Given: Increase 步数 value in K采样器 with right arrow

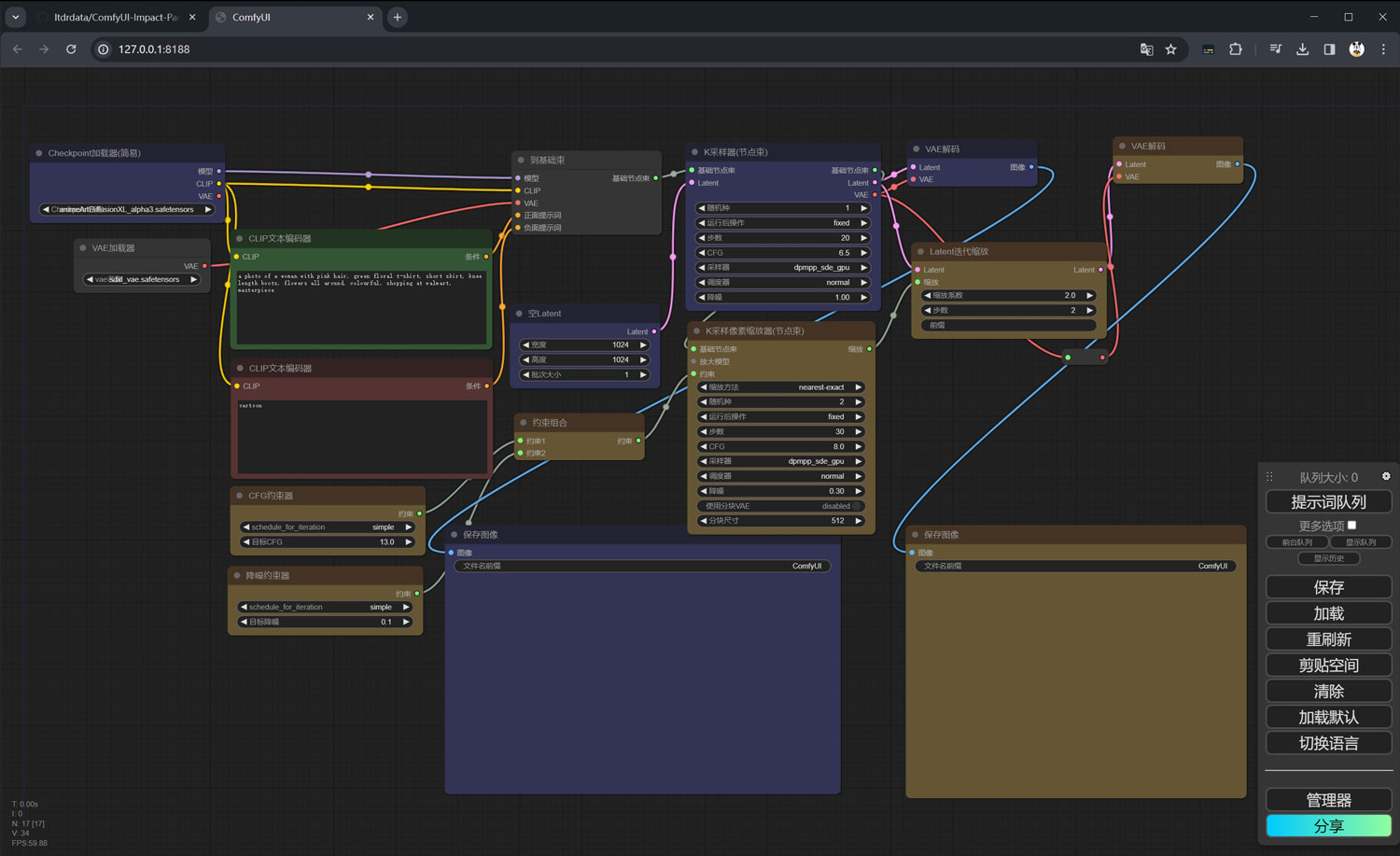Looking at the screenshot, I should pyautogui.click(x=863, y=238).
